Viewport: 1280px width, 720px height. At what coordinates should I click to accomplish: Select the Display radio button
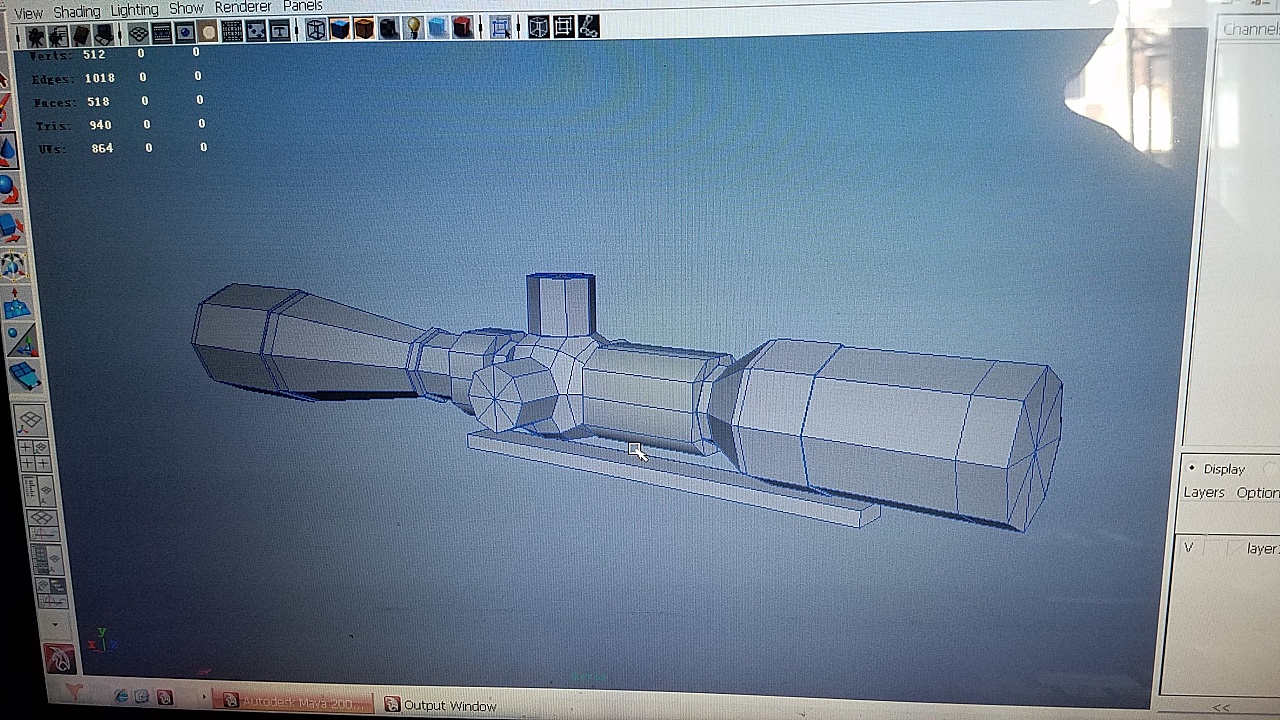click(x=1191, y=468)
